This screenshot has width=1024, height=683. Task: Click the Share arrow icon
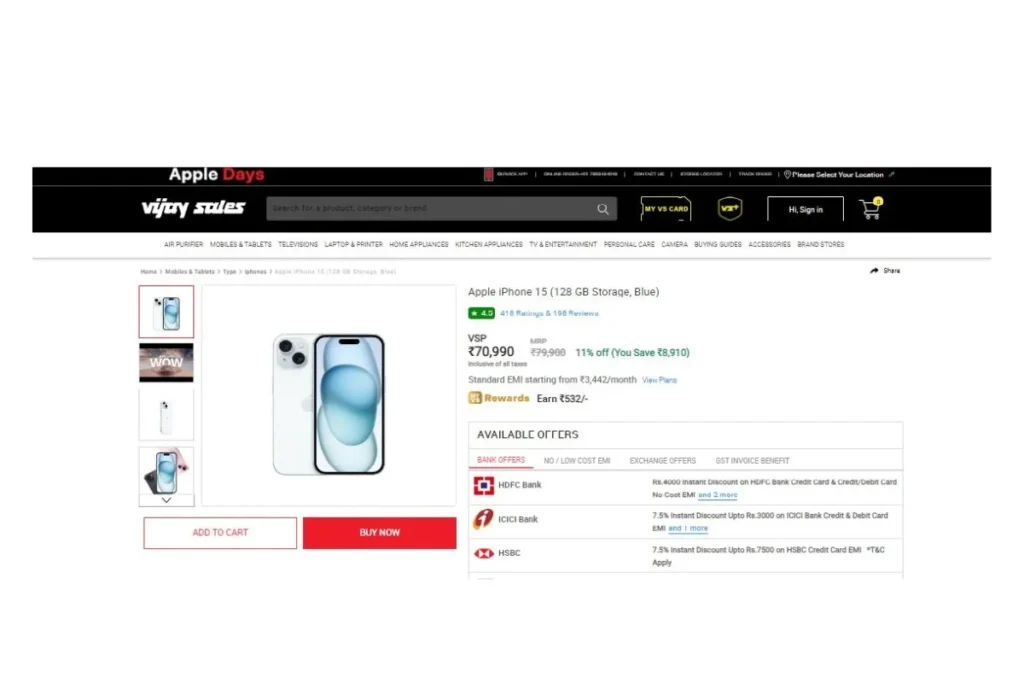pos(874,270)
